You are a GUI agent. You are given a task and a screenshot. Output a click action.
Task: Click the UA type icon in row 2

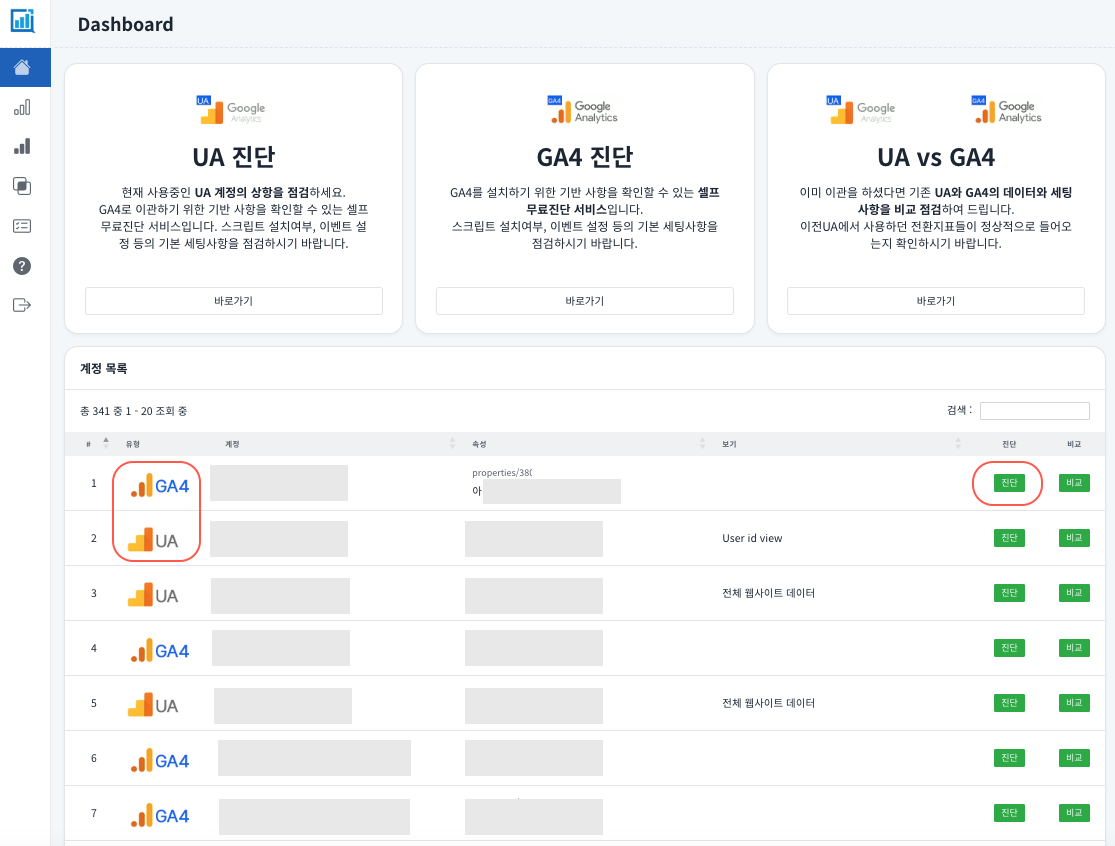tap(153, 540)
